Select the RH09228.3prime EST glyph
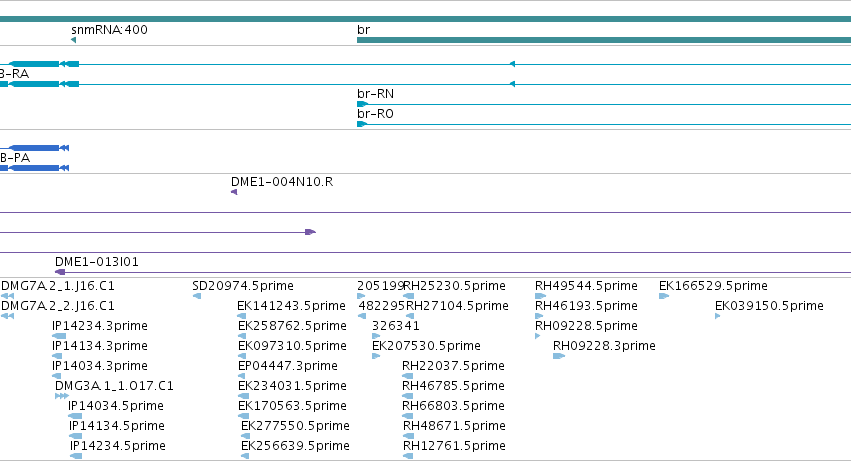851x461 pixels. coord(559,356)
